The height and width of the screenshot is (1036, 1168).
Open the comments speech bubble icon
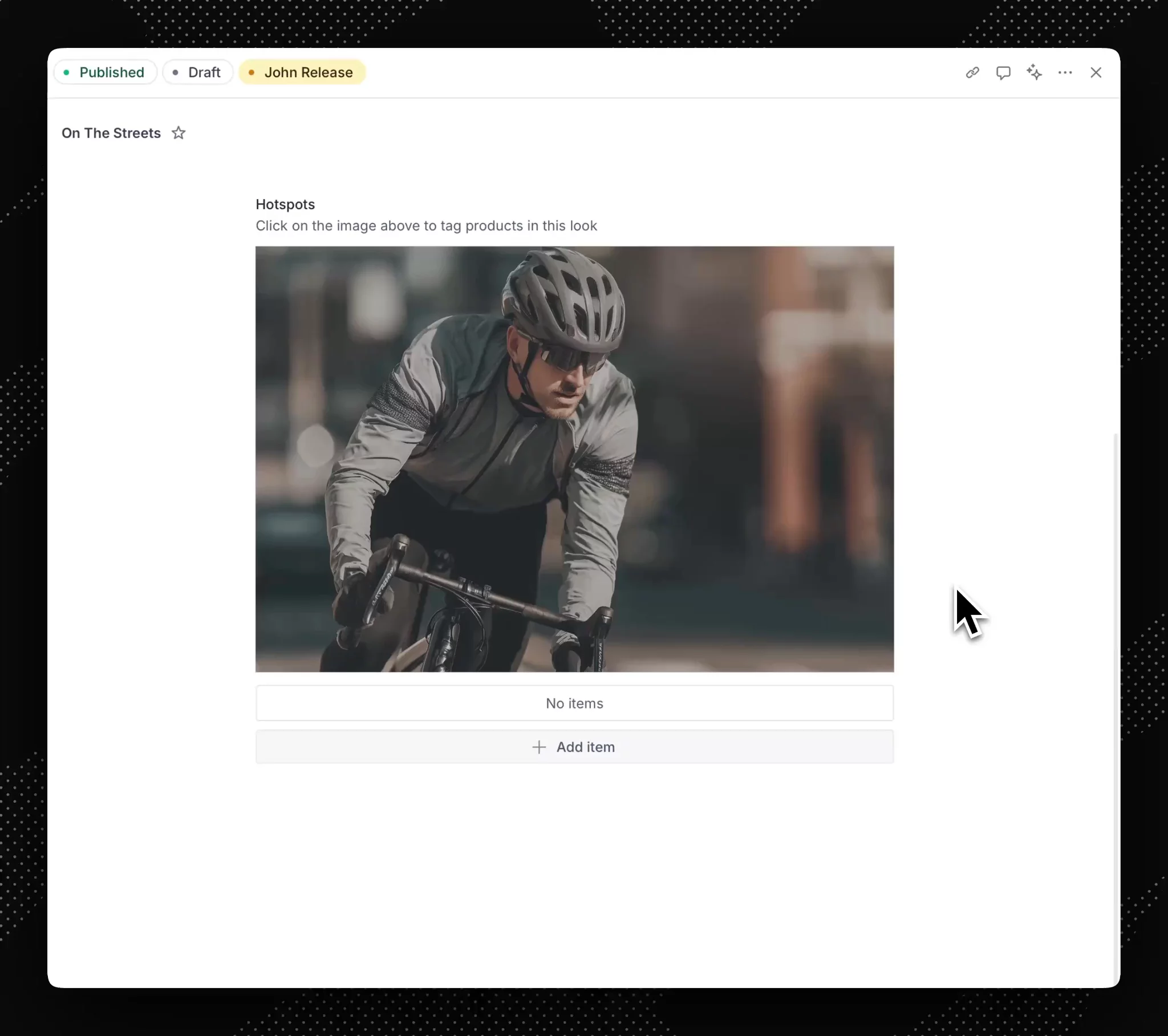coord(1003,72)
